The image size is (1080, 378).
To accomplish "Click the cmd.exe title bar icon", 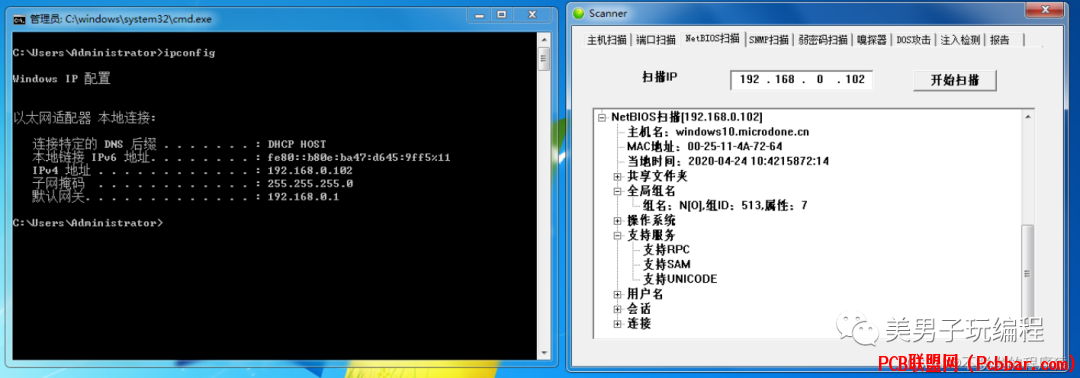I will 21,19.
